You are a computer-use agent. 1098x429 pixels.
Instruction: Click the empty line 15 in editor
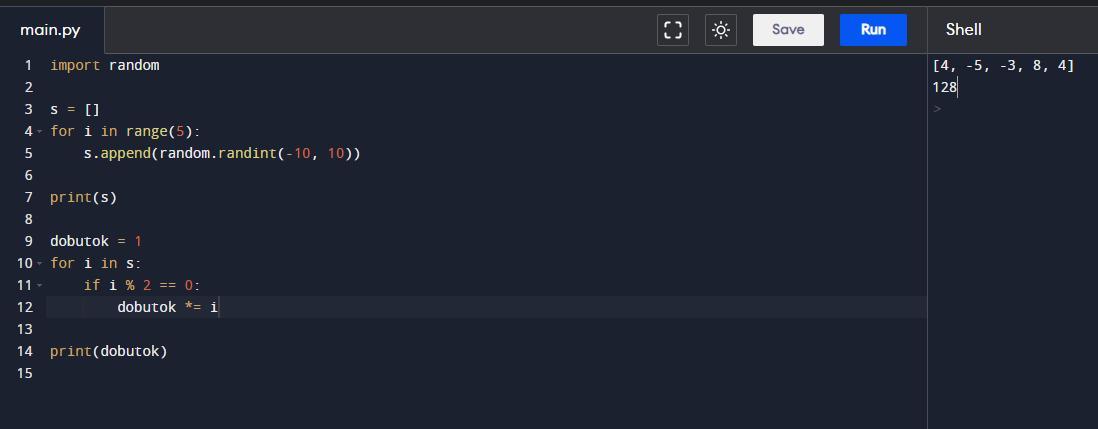[x=487, y=373]
